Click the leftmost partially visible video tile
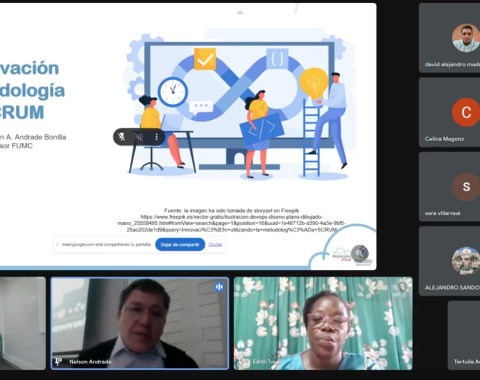The height and width of the screenshot is (380, 480). (23, 323)
